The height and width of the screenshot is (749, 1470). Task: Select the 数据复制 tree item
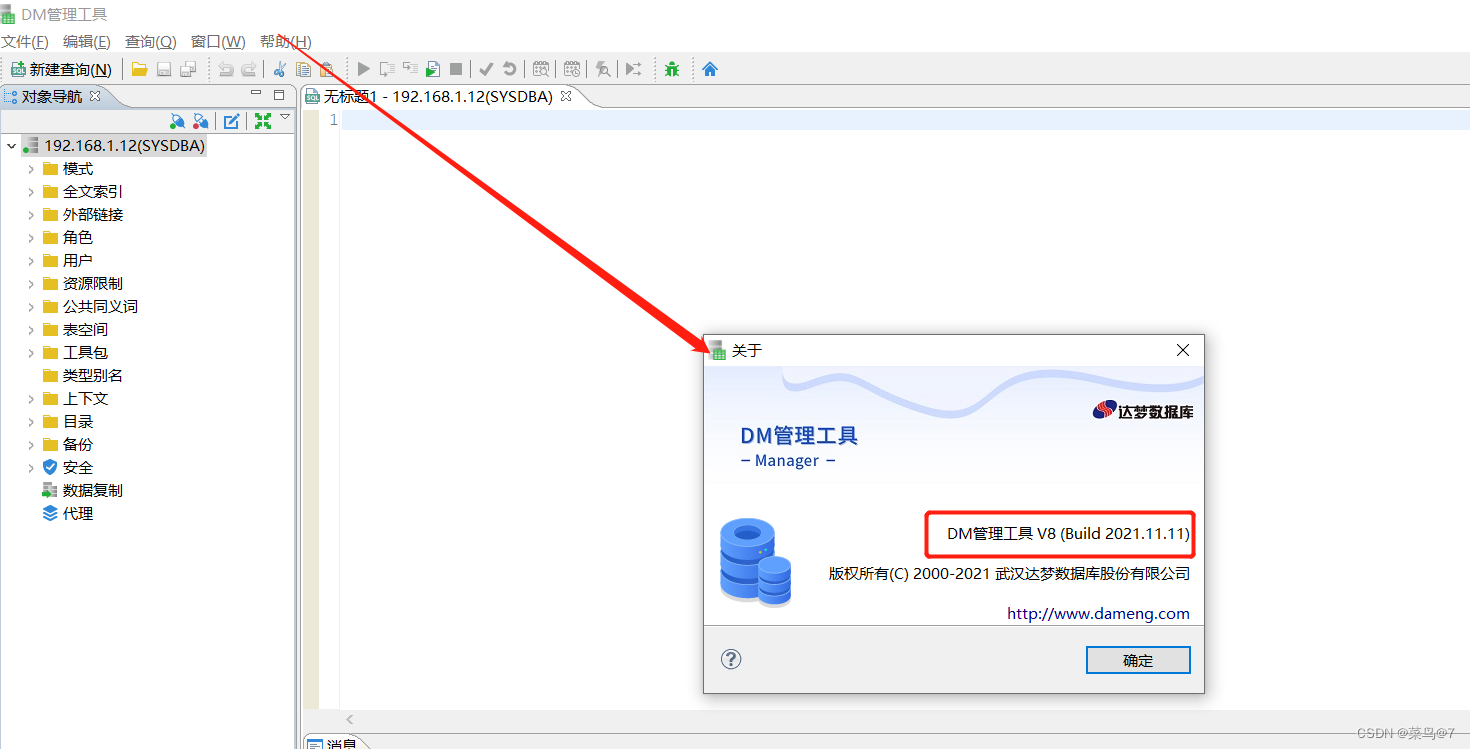pyautogui.click(x=92, y=491)
